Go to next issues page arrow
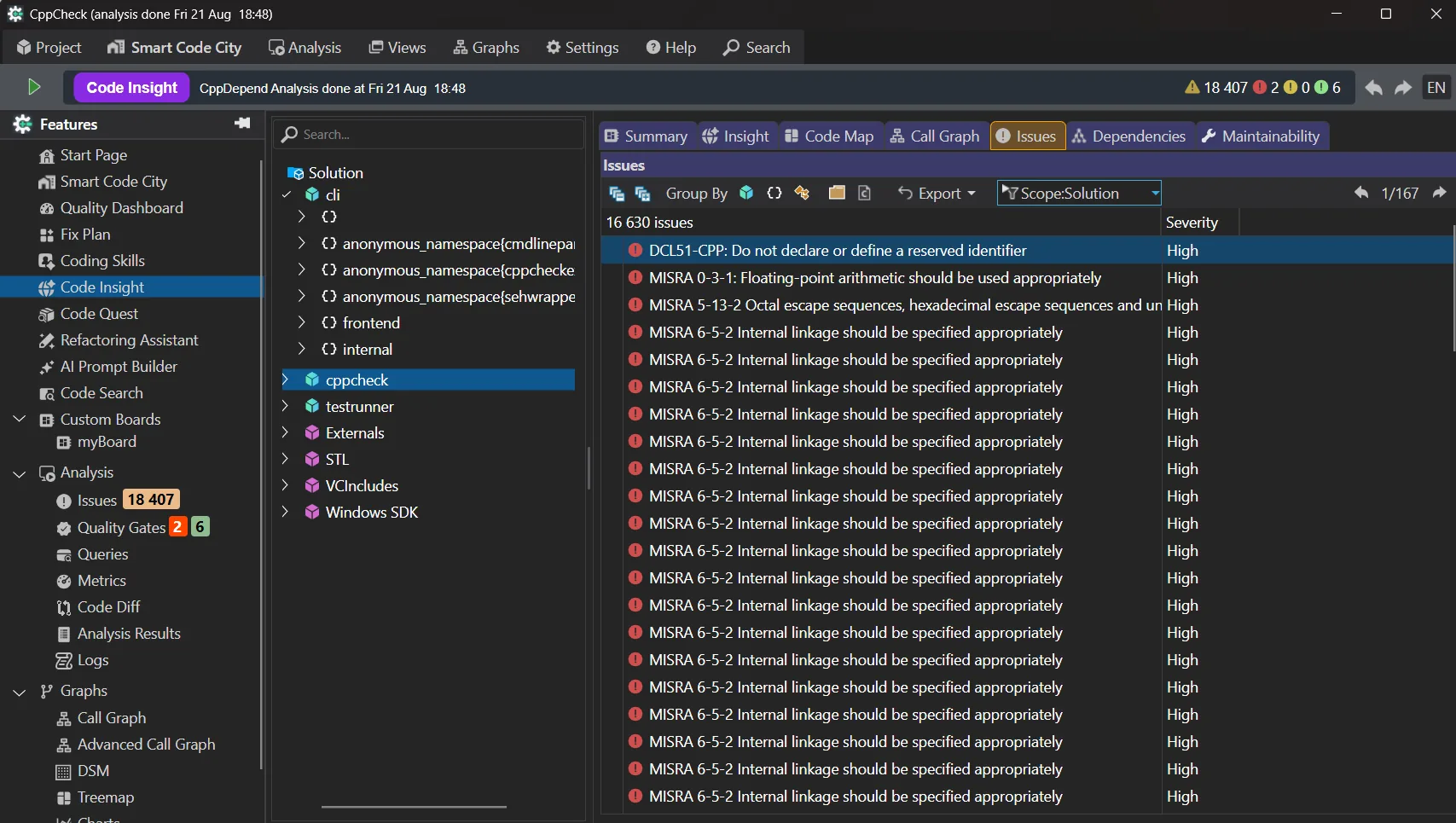This screenshot has width=1456, height=823. (x=1439, y=193)
